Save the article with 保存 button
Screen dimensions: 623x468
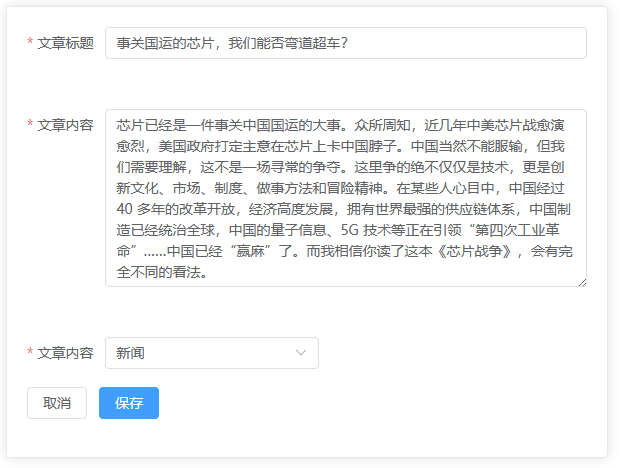tap(128, 403)
